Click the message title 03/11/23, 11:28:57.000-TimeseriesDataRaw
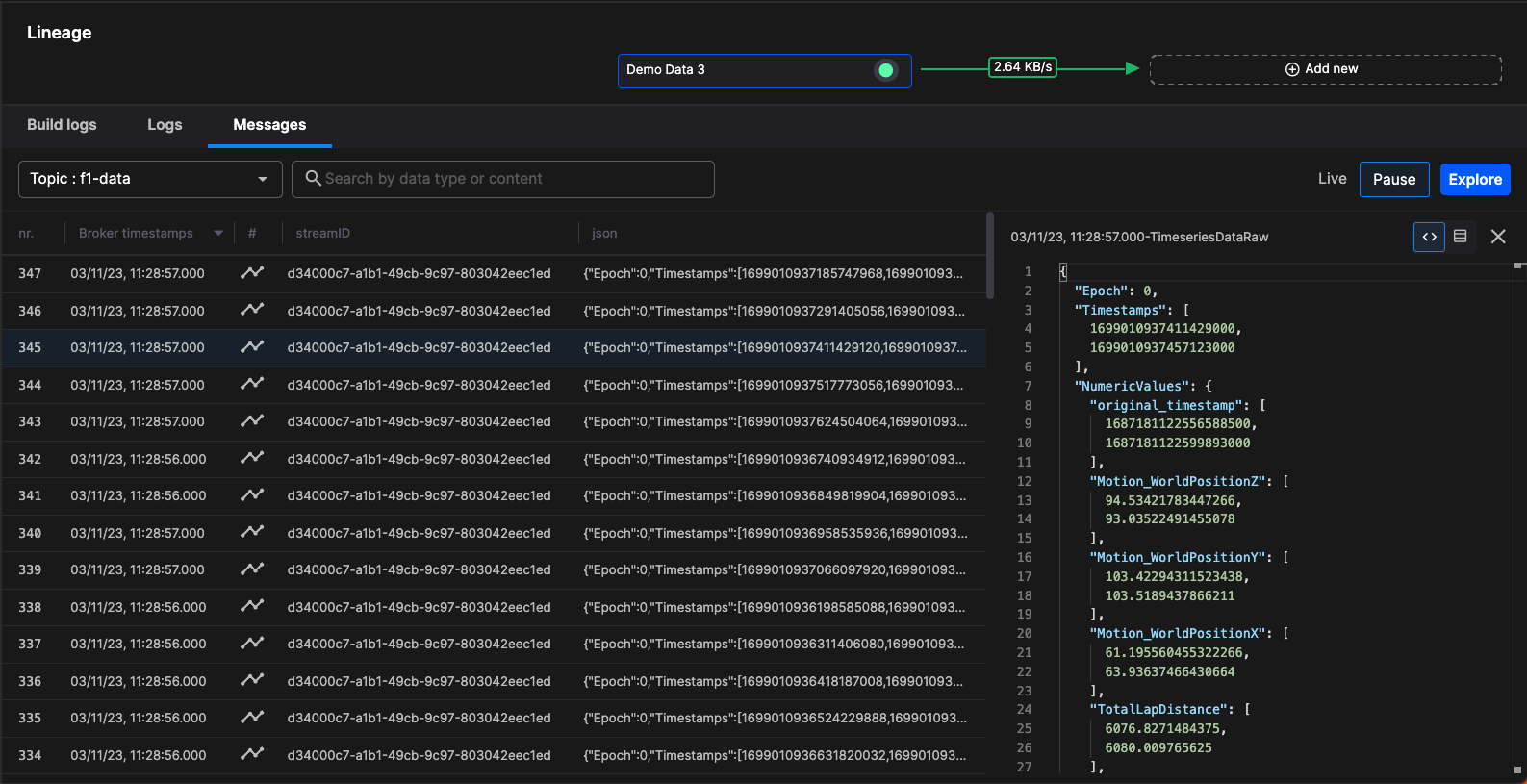Image resolution: width=1527 pixels, height=784 pixels. pyautogui.click(x=1139, y=237)
